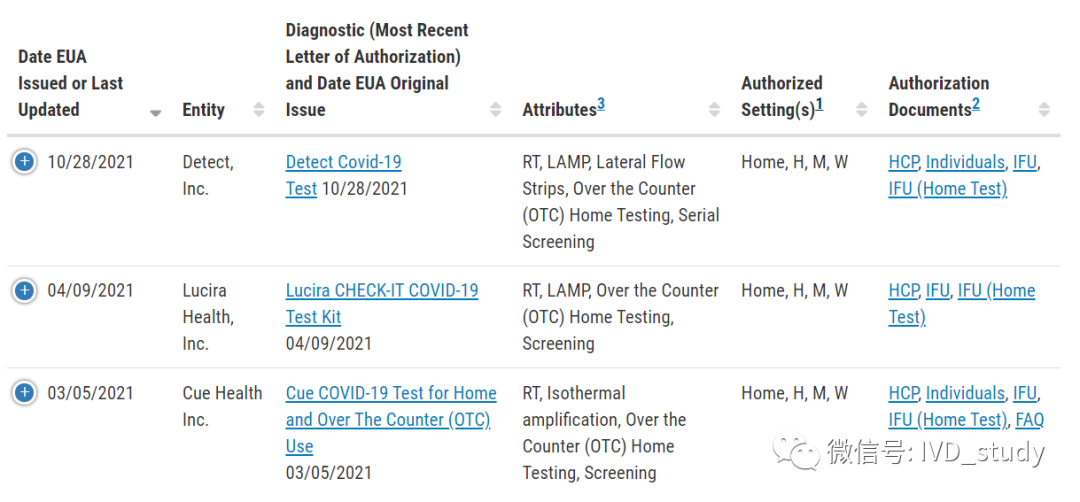
Task: Open the Individuals document for Detect
Action: click(965, 162)
